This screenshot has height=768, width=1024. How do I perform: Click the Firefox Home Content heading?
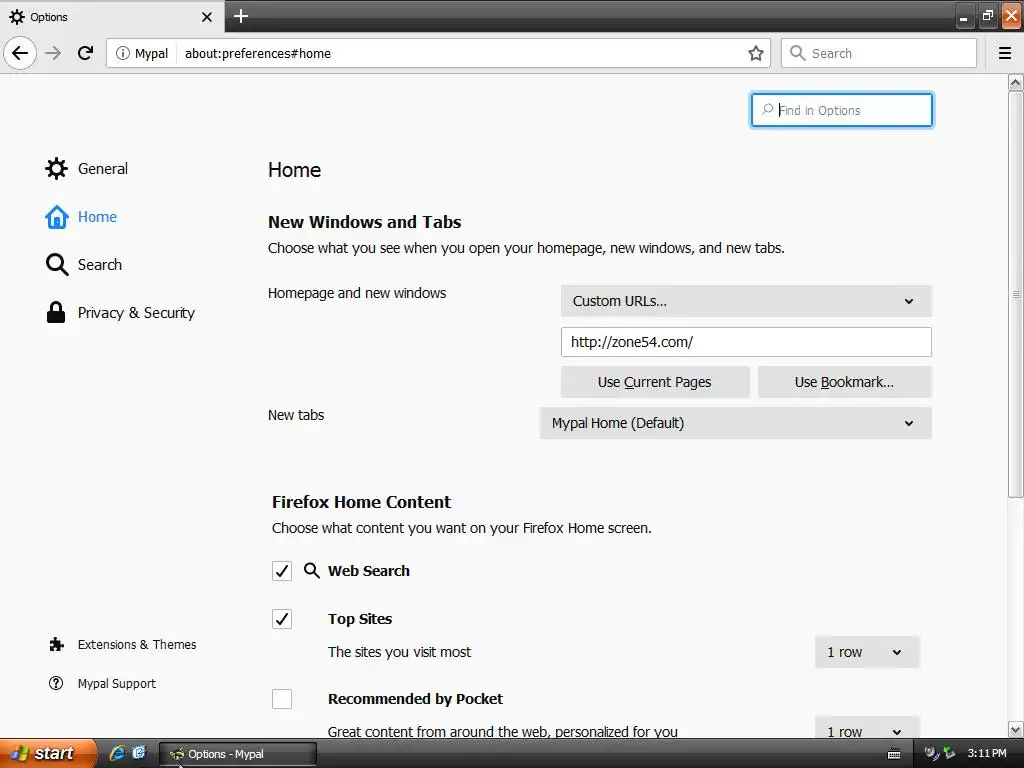point(361,502)
